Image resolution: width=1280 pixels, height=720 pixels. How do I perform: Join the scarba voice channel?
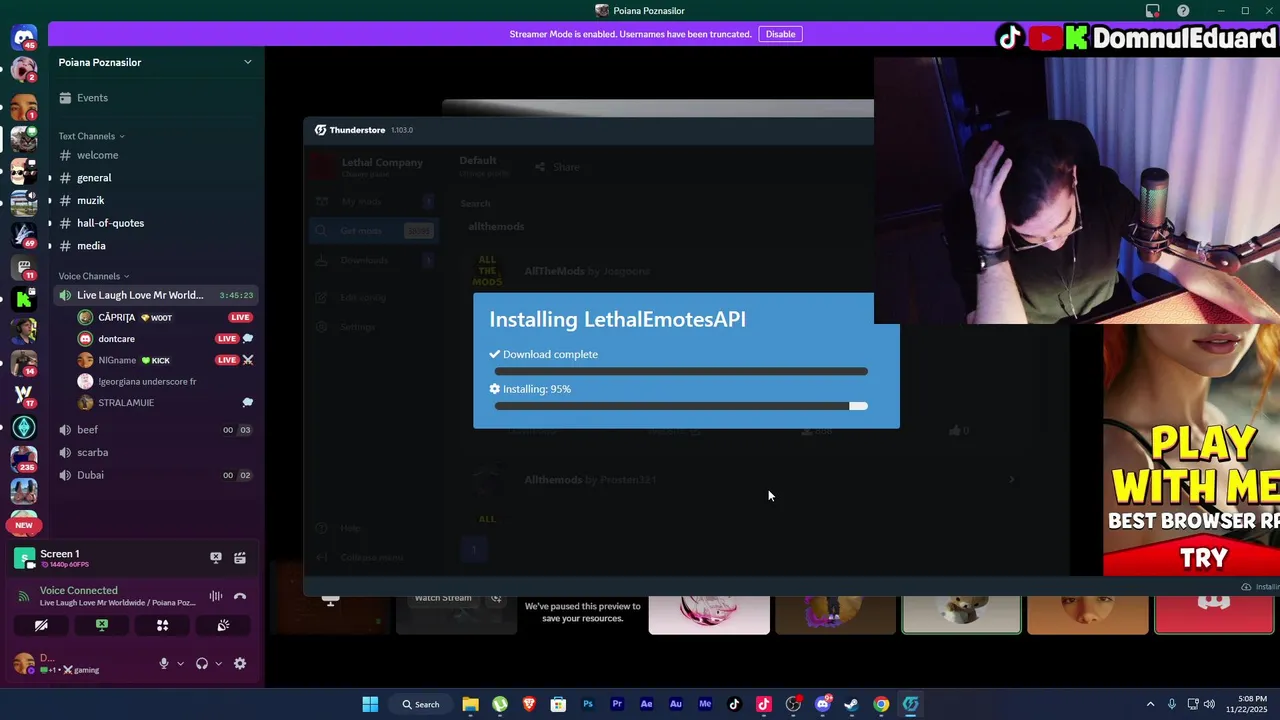154,452
